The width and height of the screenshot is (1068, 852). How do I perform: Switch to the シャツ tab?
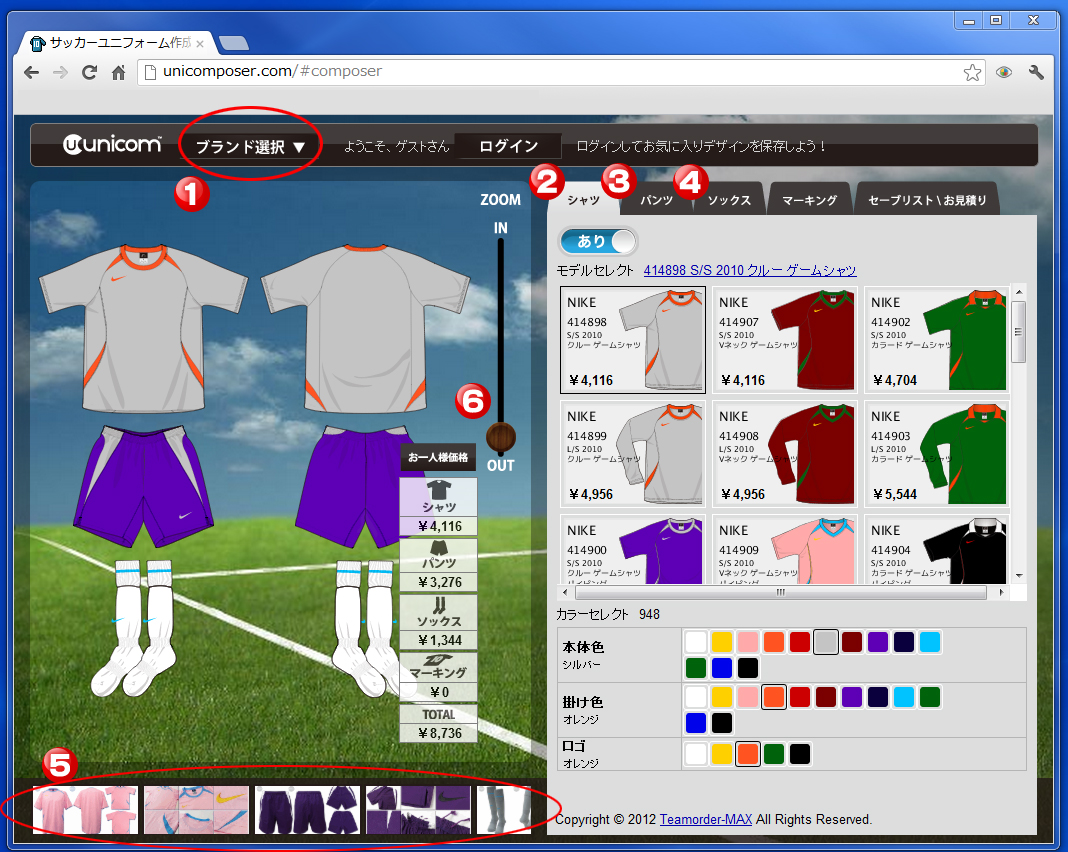(584, 200)
